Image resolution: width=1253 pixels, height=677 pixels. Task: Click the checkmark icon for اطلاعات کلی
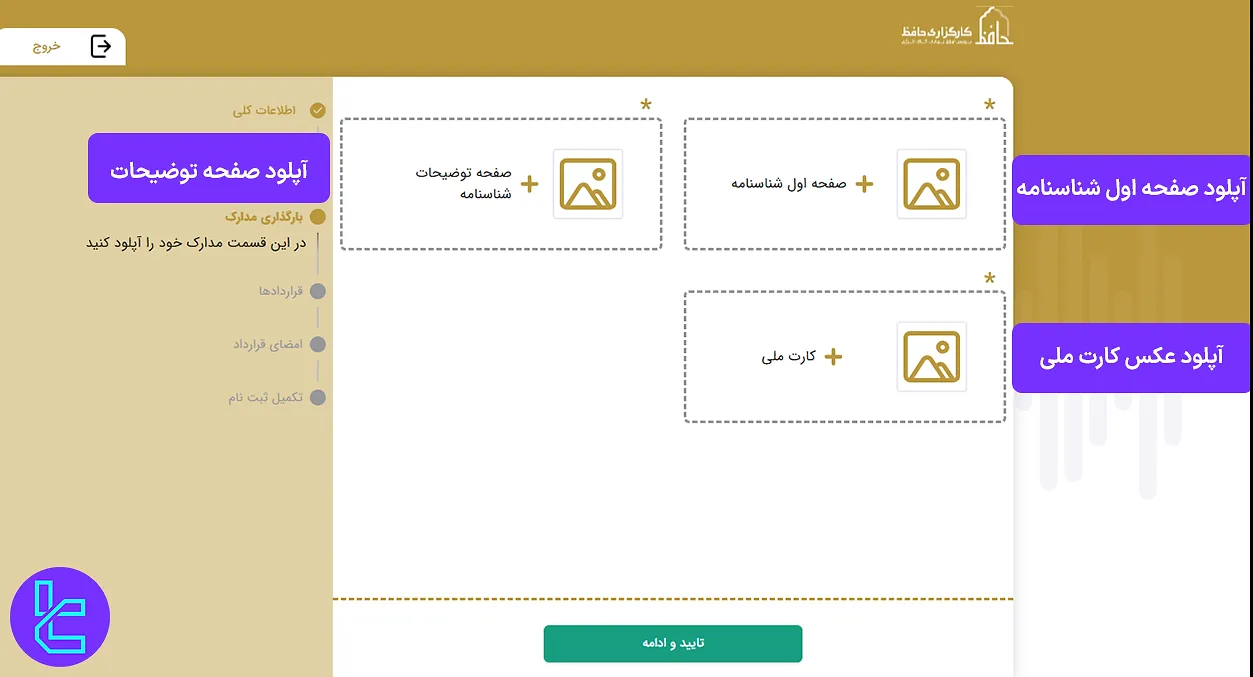pyautogui.click(x=318, y=111)
